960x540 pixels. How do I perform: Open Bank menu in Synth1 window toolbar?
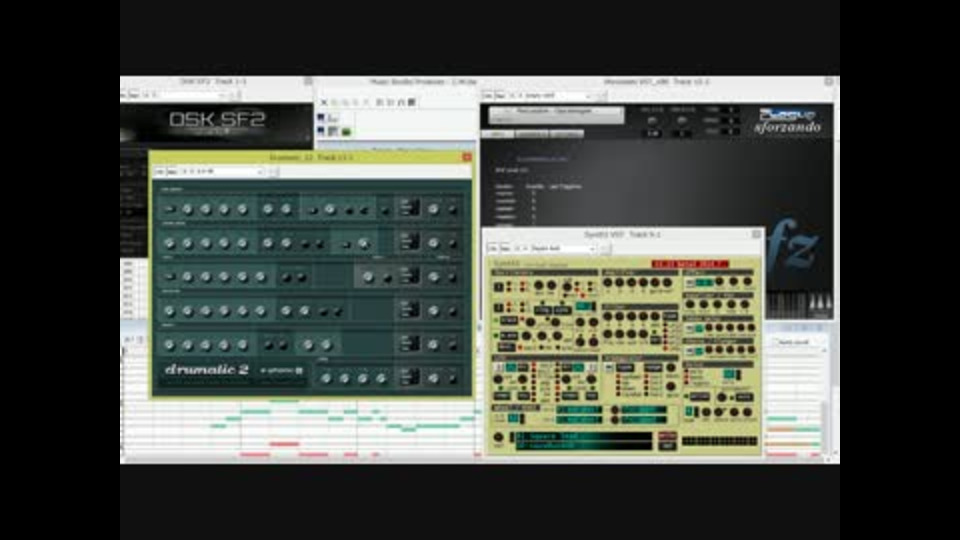[504, 249]
